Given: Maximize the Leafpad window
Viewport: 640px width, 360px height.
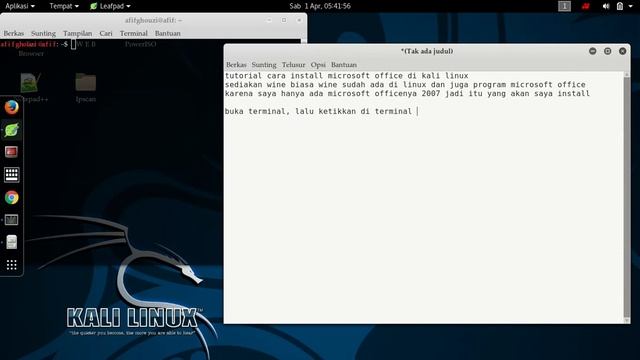Looking at the screenshot, I should click(607, 51).
